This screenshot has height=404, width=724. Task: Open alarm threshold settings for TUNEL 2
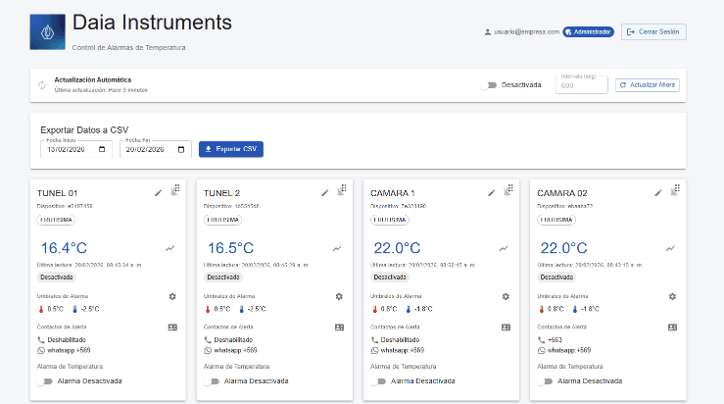339,296
